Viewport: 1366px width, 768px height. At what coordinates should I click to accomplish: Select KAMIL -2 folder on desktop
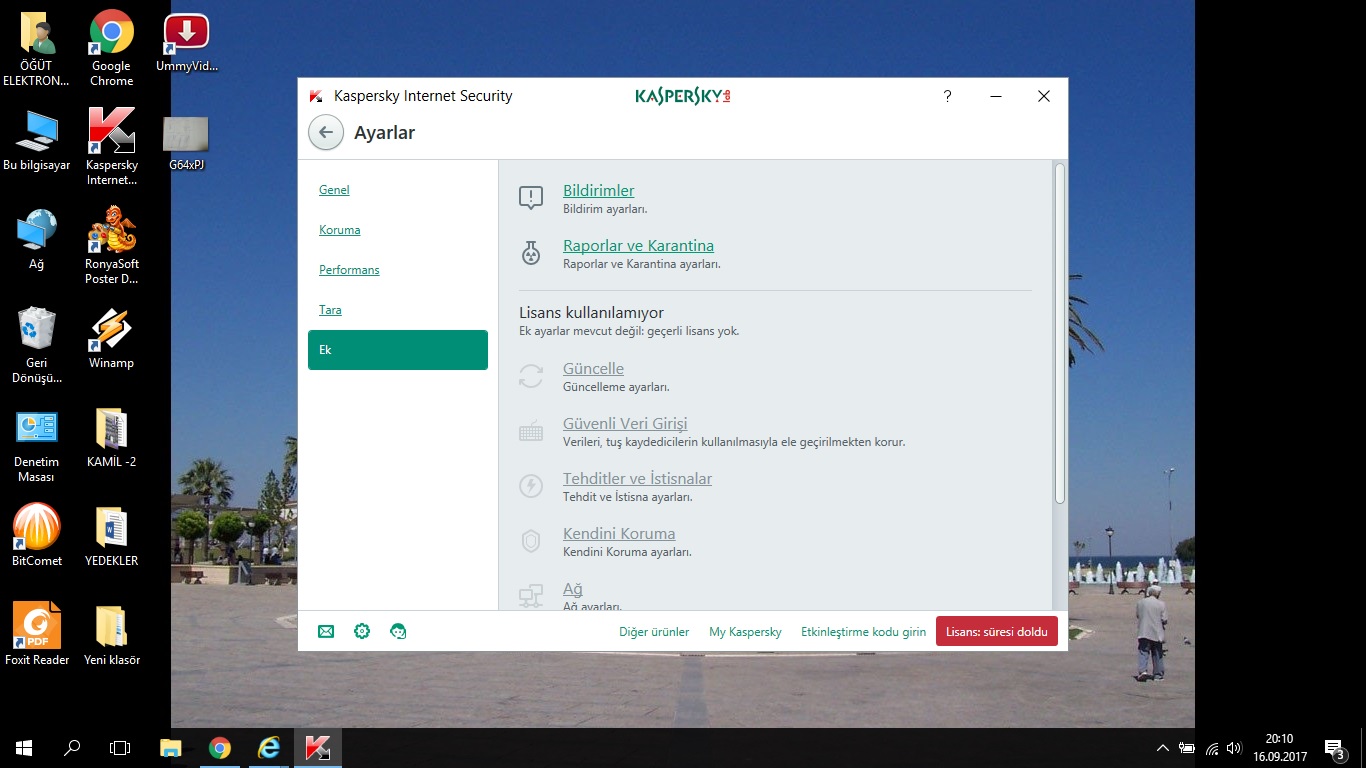click(111, 437)
